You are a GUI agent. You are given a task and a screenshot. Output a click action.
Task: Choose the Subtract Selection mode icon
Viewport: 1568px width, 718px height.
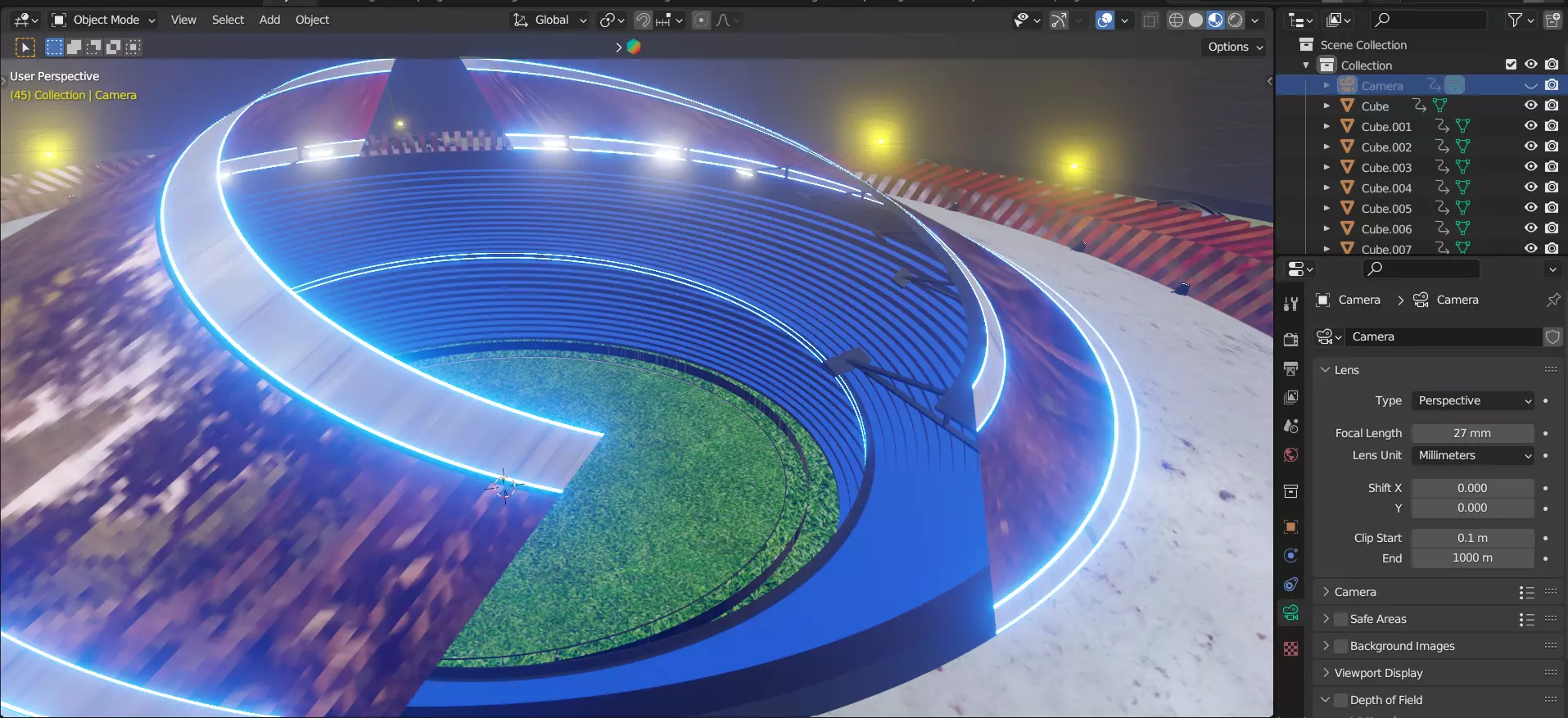point(93,47)
